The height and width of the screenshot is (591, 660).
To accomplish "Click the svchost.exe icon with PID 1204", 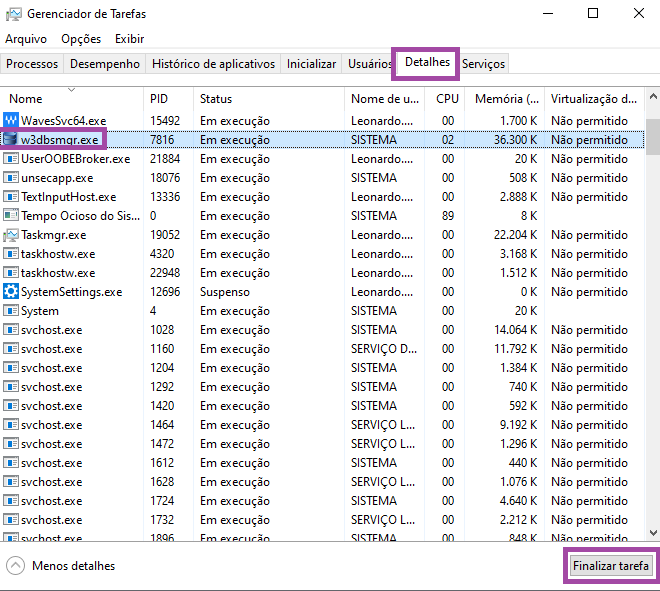I will pos(11,367).
